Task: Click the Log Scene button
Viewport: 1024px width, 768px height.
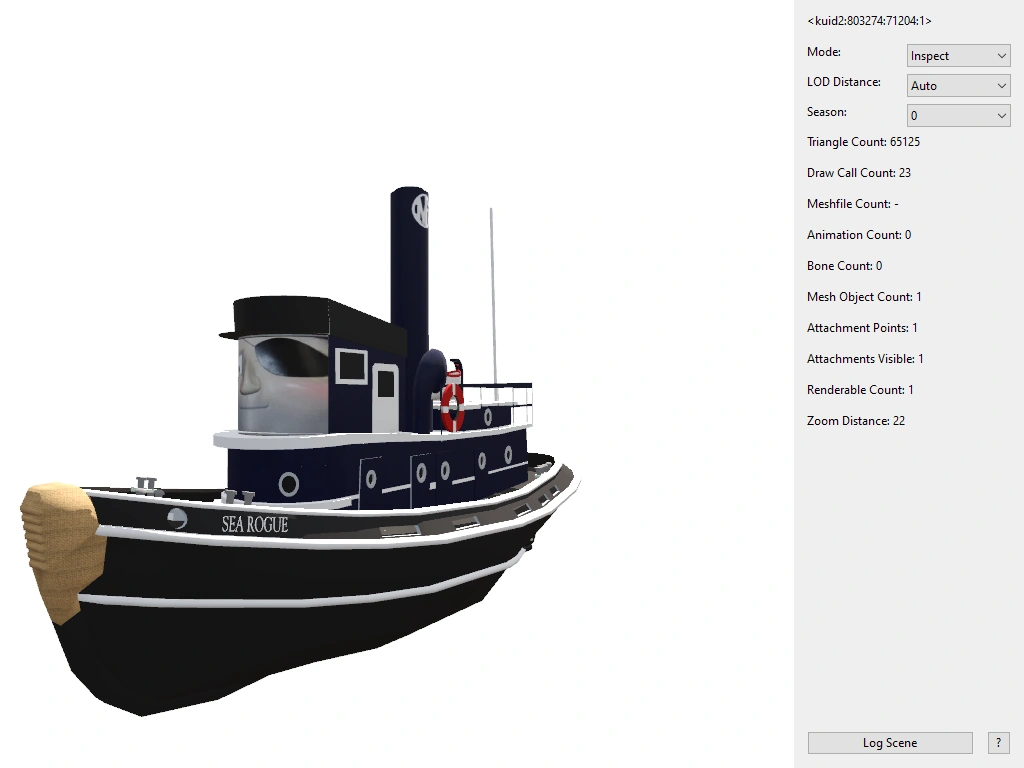Action: [x=889, y=742]
